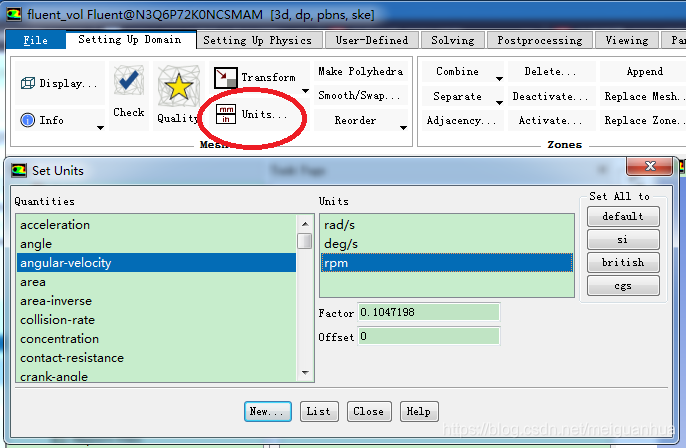Expand the Info dropdown arrow

100,128
